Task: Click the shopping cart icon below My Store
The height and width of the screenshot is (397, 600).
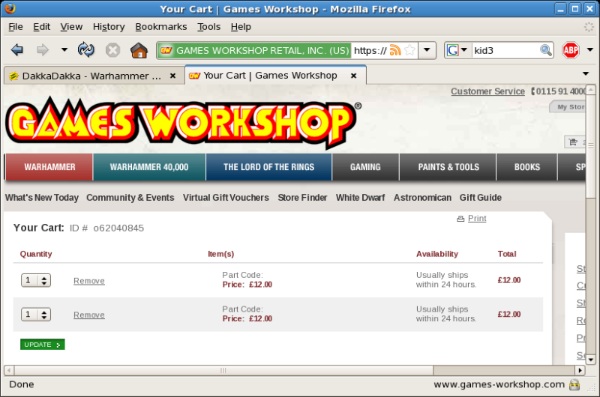Action: [x=573, y=142]
